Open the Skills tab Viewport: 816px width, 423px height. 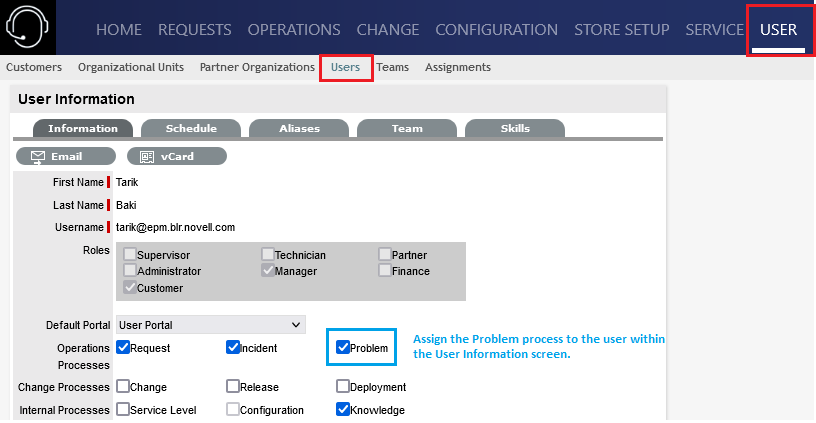[515, 128]
